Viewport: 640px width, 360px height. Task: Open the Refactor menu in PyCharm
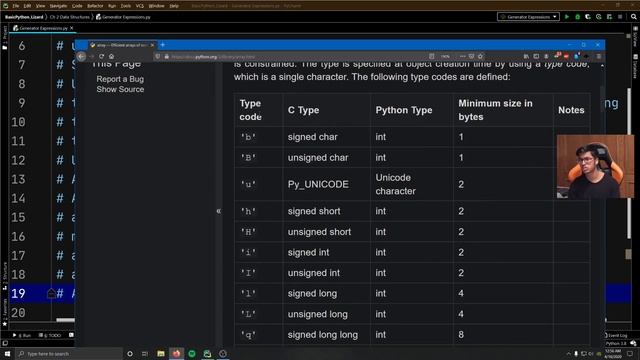coord(95,6)
